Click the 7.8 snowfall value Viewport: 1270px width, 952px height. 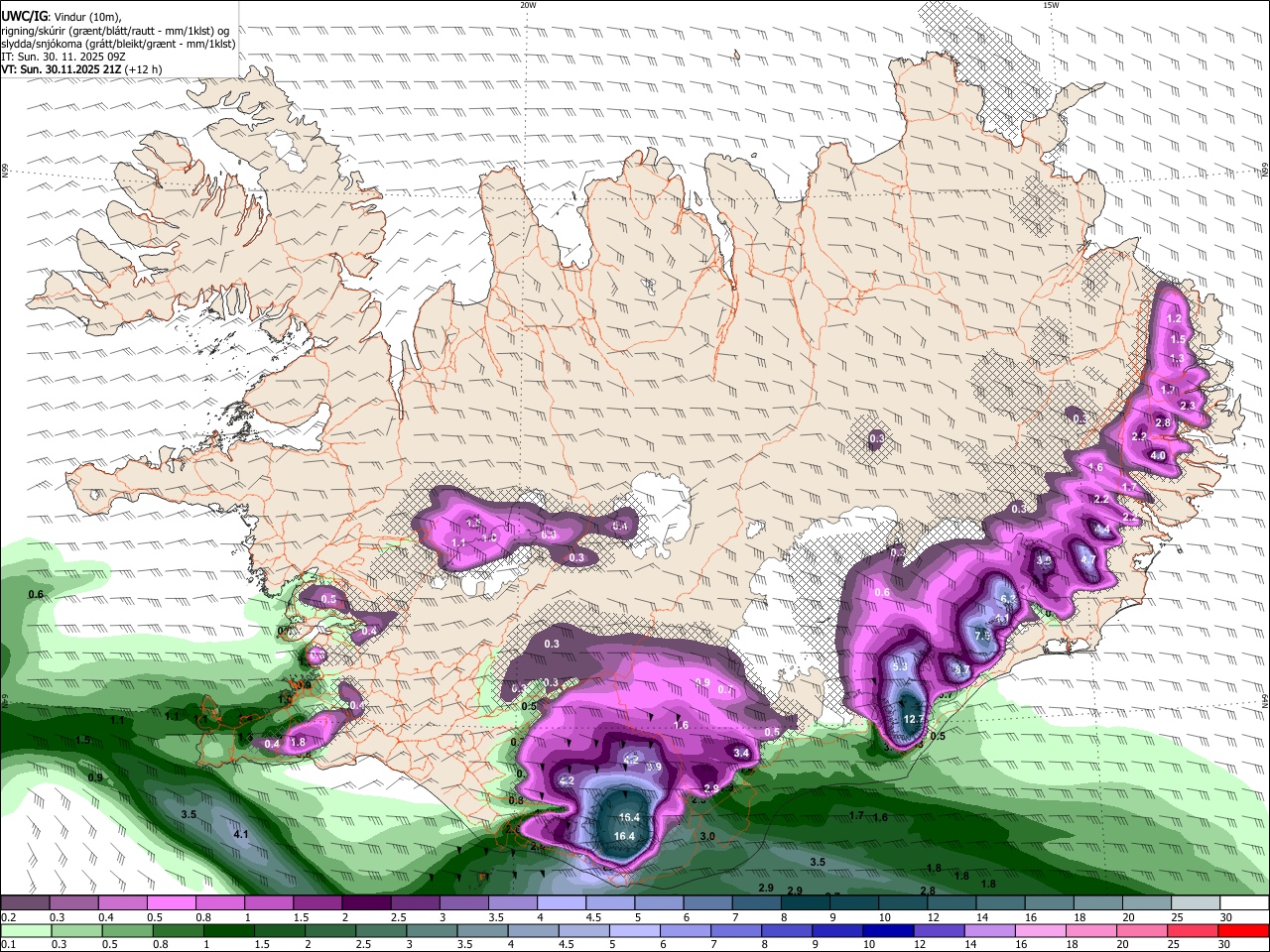point(982,635)
